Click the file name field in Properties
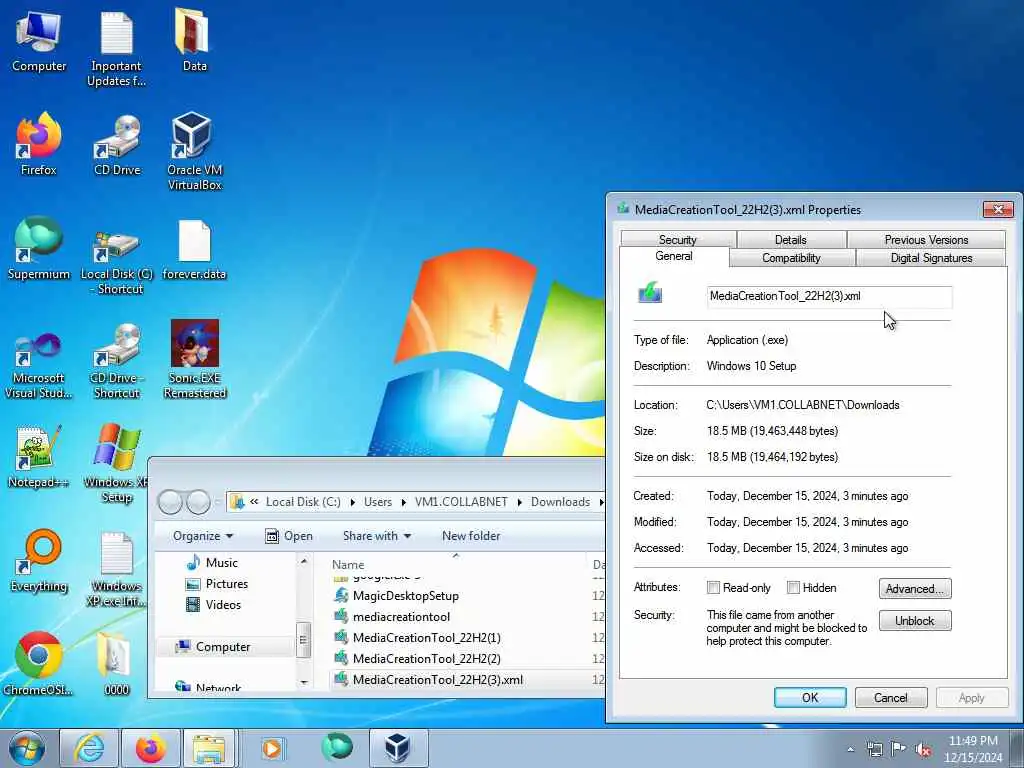Image resolution: width=1024 pixels, height=768 pixels. (x=829, y=296)
